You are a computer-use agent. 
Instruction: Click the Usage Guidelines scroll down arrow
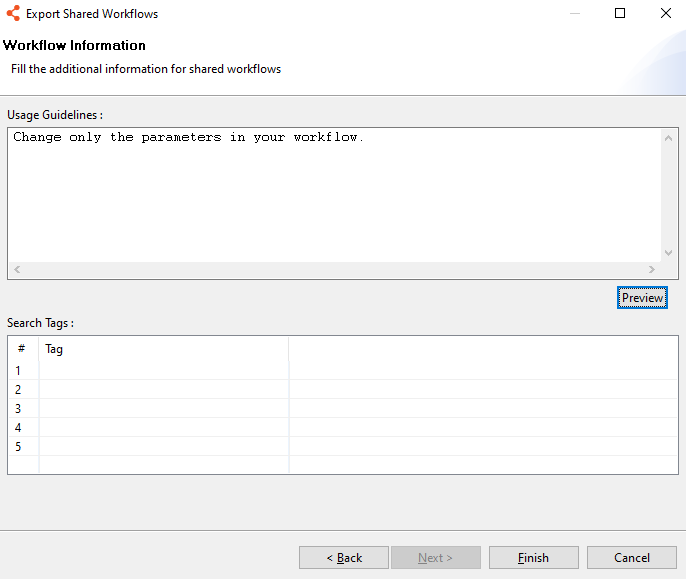pyautogui.click(x=669, y=253)
